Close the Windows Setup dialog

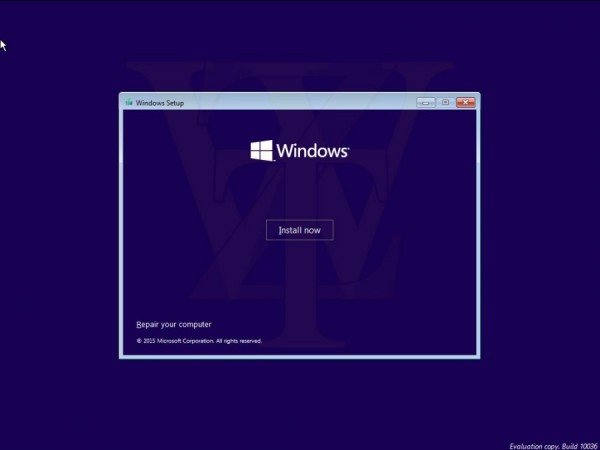(465, 102)
